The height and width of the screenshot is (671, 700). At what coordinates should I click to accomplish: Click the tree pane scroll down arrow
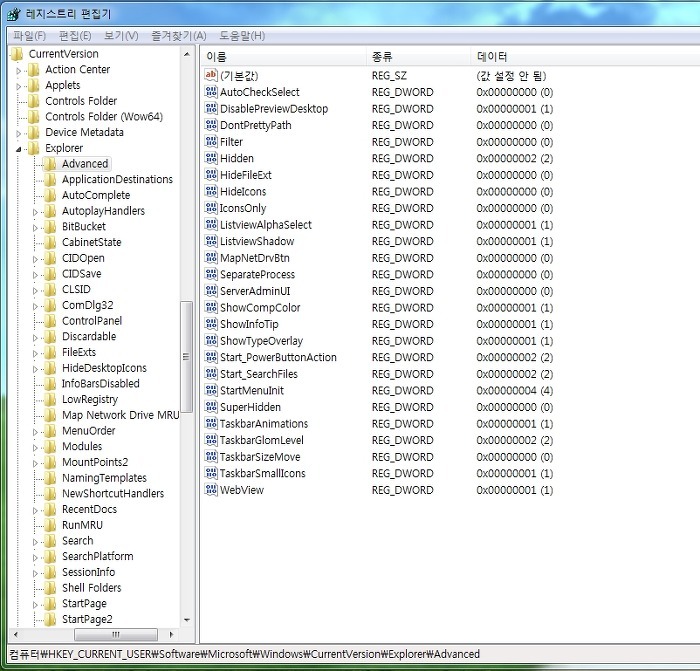tap(187, 620)
